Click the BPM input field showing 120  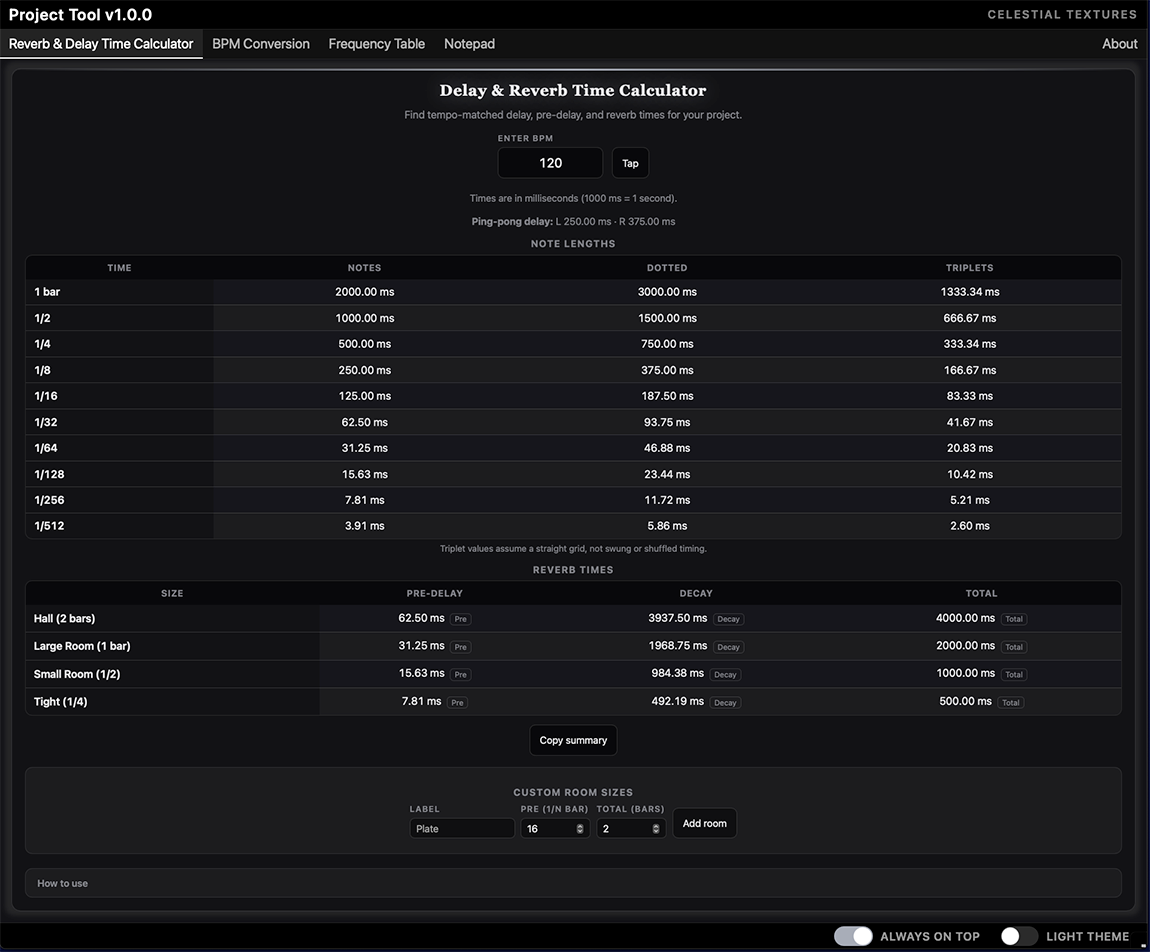click(x=550, y=163)
